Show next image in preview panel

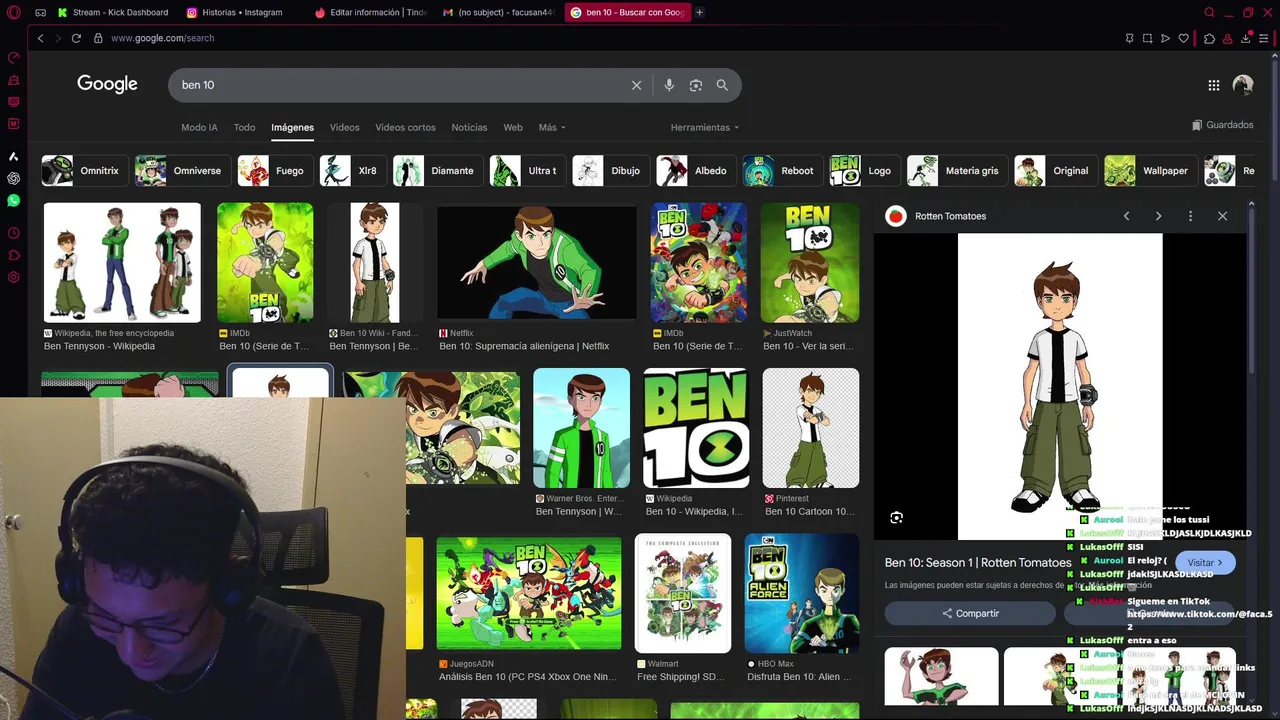pyautogui.click(x=1158, y=216)
